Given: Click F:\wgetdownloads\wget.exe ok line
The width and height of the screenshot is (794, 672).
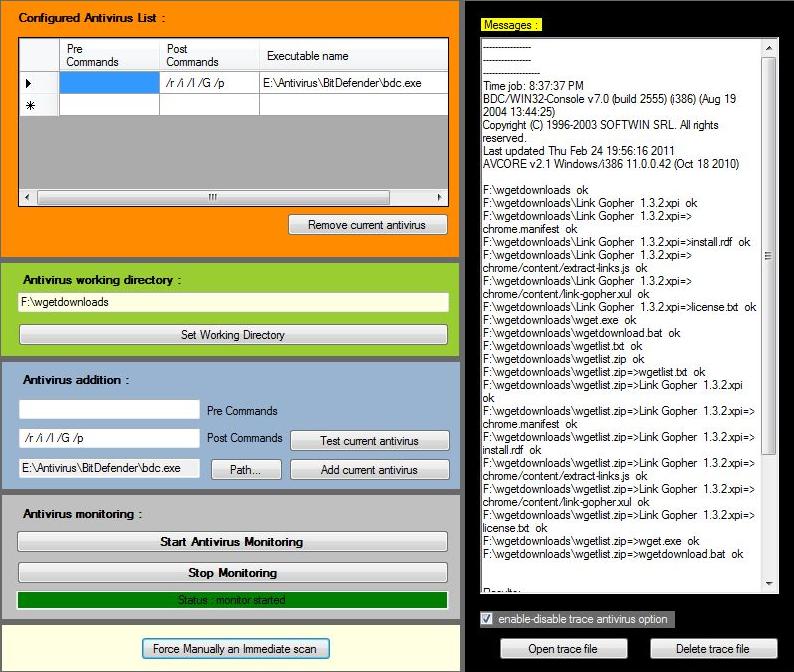Looking at the screenshot, I should click(x=560, y=320).
